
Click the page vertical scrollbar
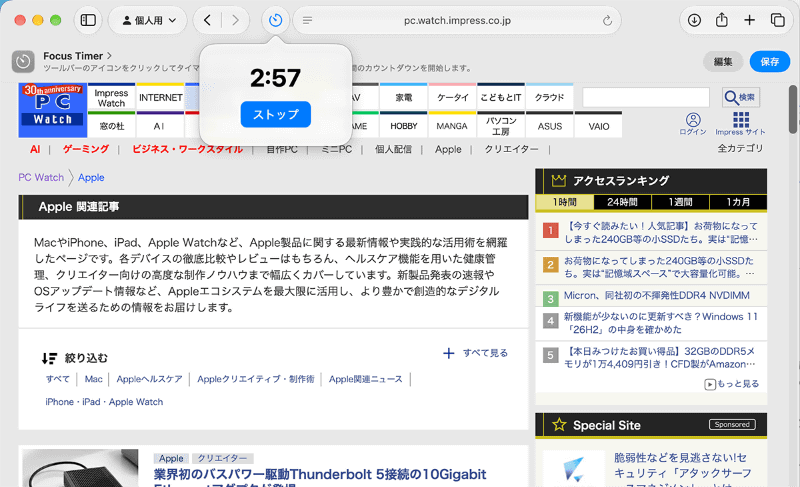[793, 109]
